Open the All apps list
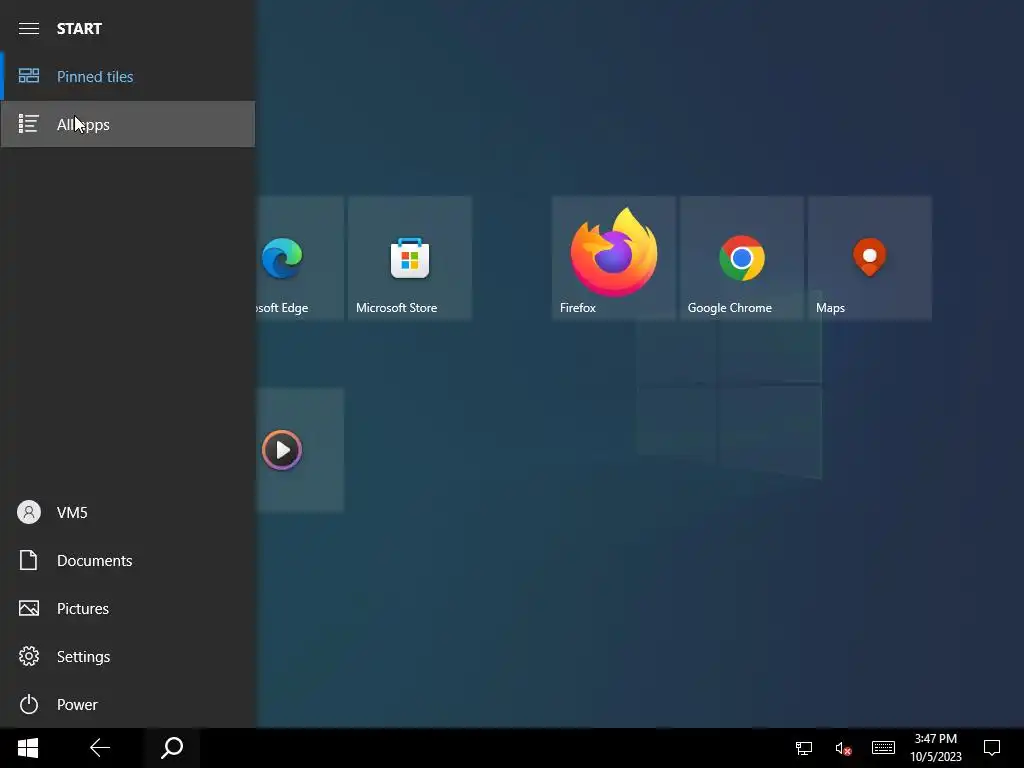 128,124
